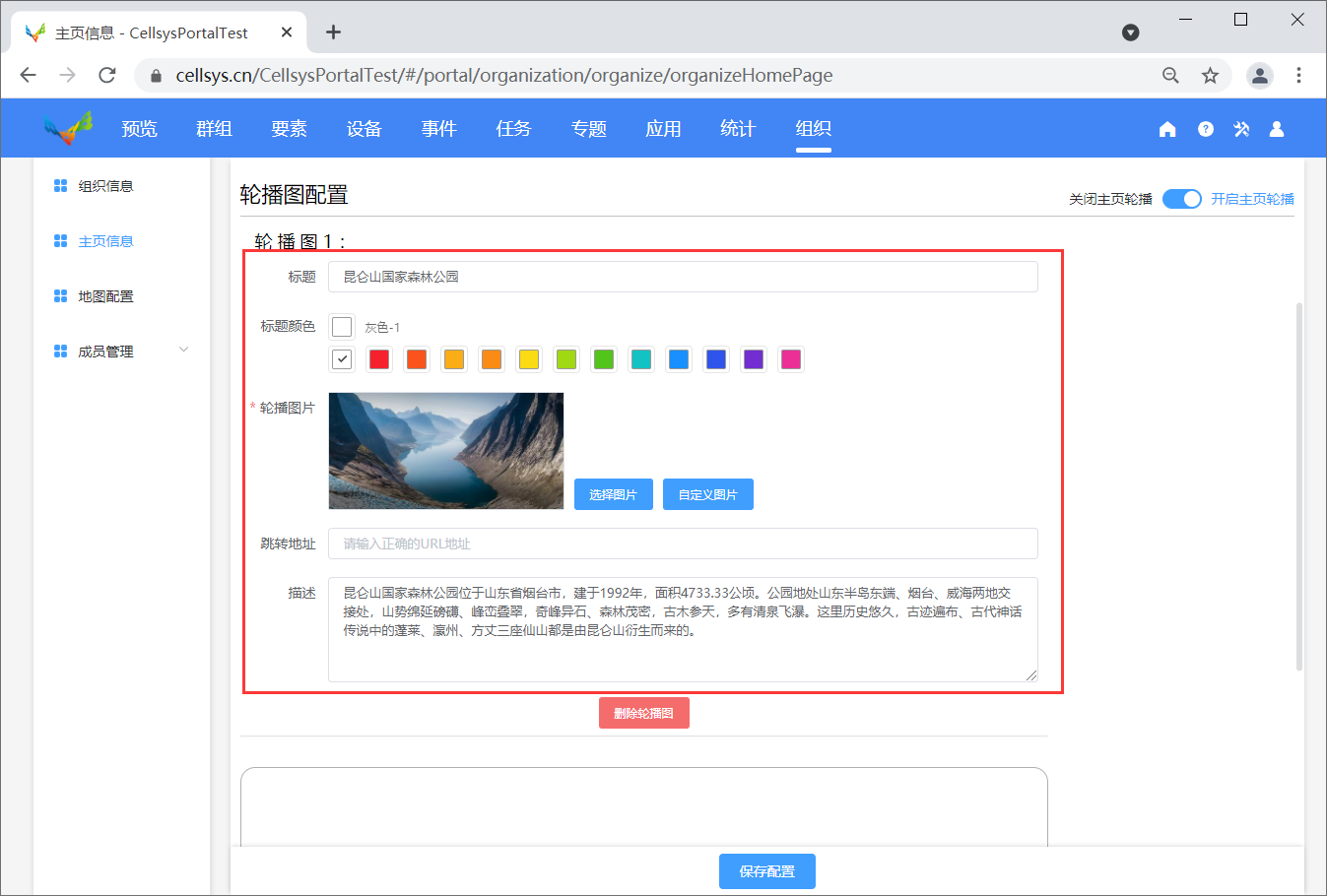Reload the page with refresh icon

pyautogui.click(x=107, y=75)
